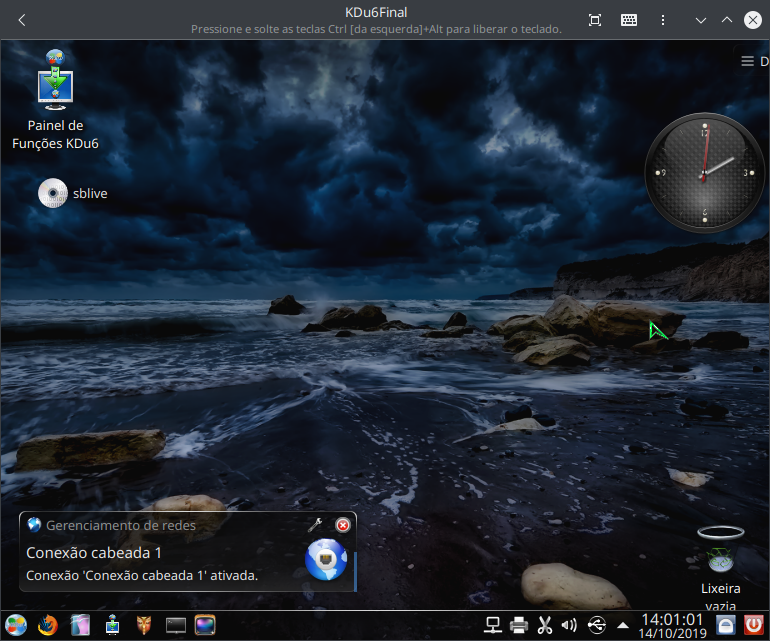Click the wired network tray icon
The height and width of the screenshot is (641, 770).
click(x=493, y=626)
